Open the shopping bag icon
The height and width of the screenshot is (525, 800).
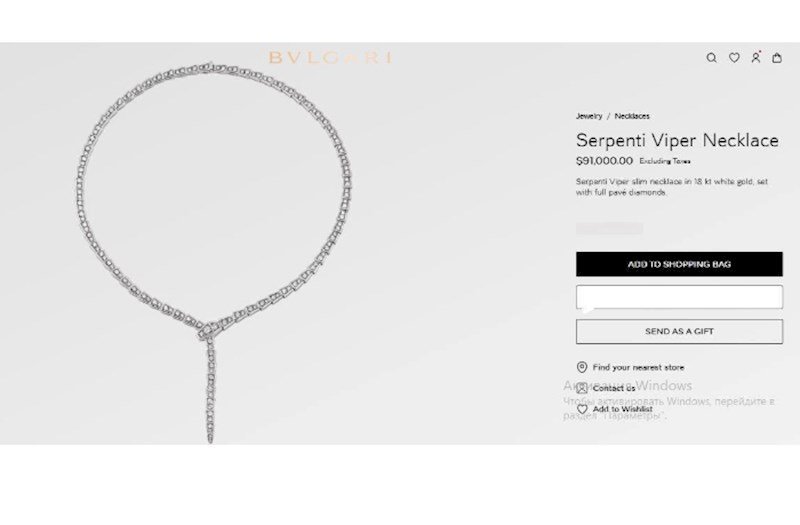777,58
